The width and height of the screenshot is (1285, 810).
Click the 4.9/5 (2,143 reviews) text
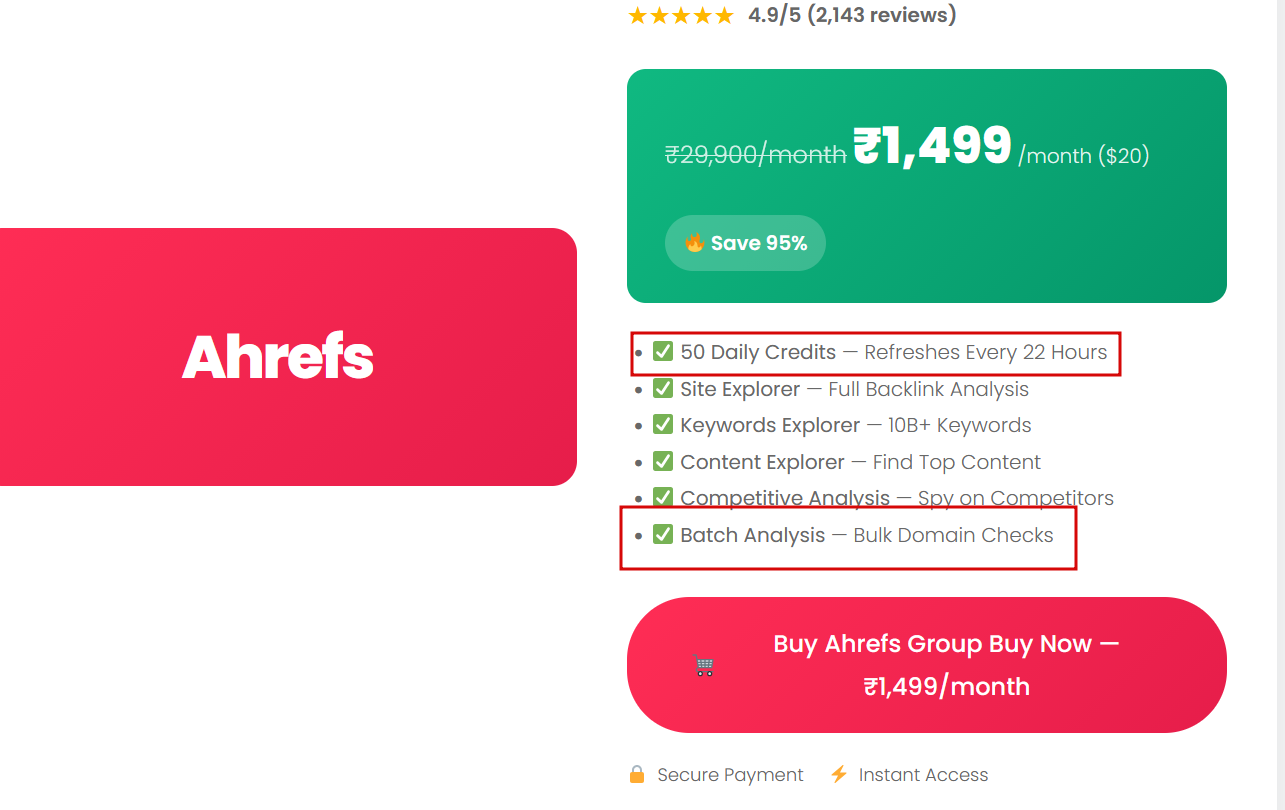pyautogui.click(x=852, y=16)
